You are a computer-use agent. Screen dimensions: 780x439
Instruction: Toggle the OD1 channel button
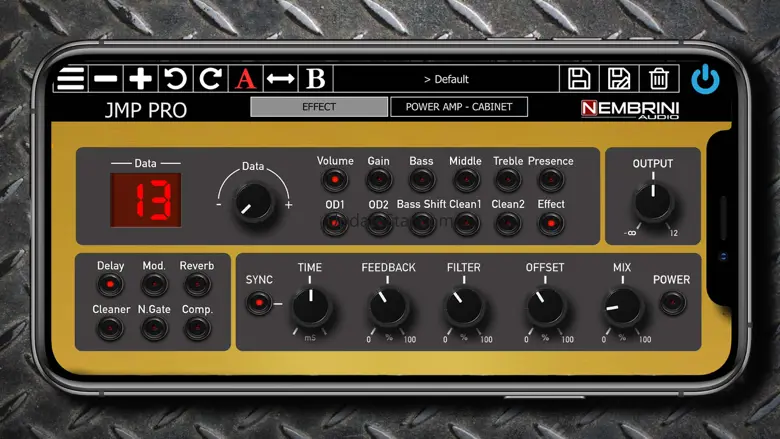pos(335,223)
